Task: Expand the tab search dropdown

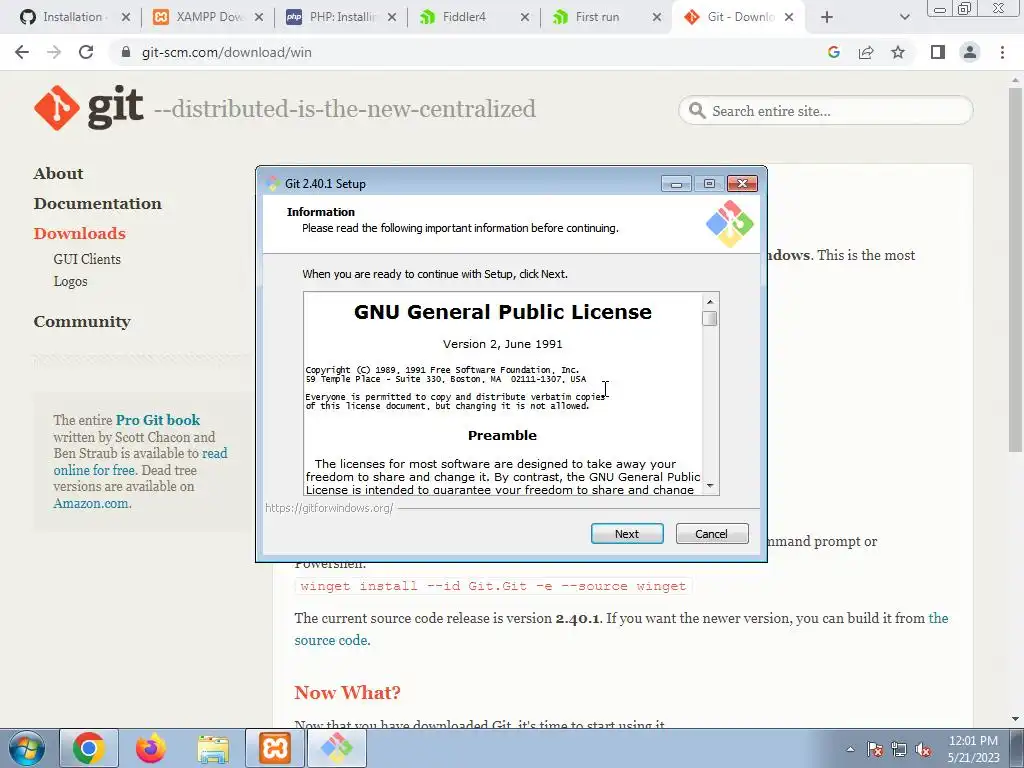Action: [x=904, y=17]
